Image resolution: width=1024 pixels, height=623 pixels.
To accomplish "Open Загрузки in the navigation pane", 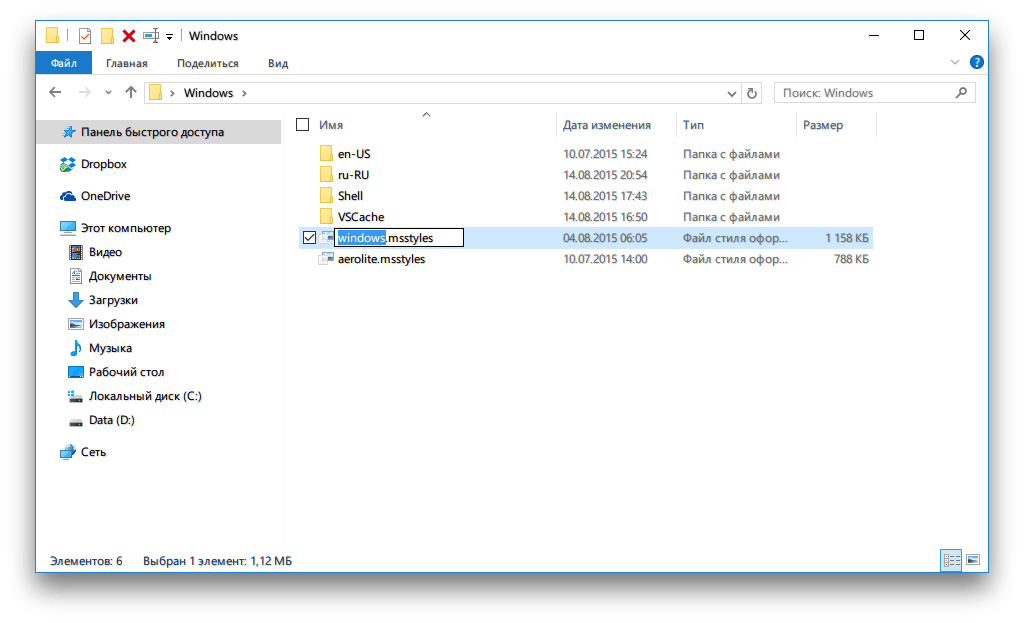I will coord(113,300).
